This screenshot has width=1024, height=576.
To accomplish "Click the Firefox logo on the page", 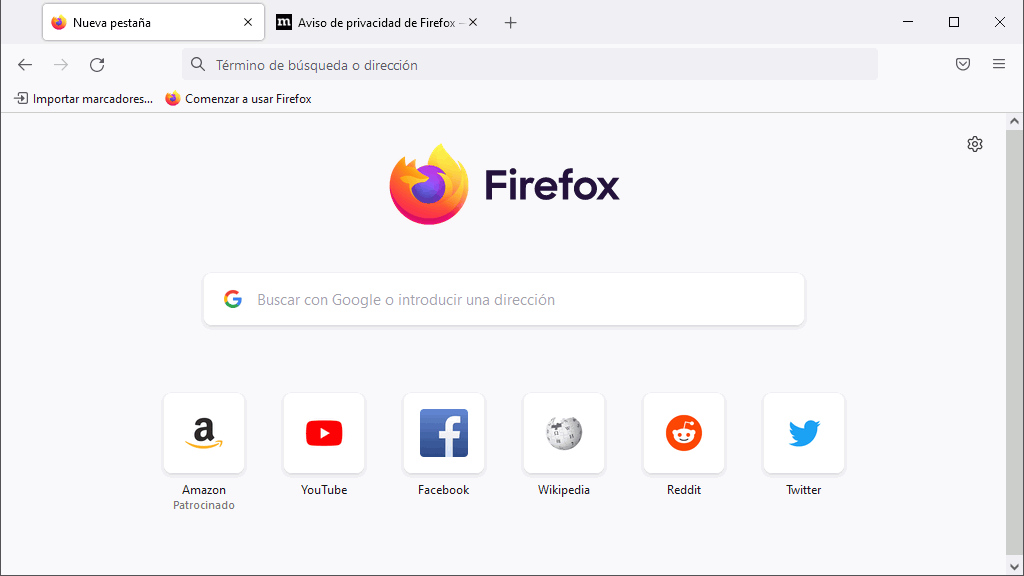I will (504, 185).
